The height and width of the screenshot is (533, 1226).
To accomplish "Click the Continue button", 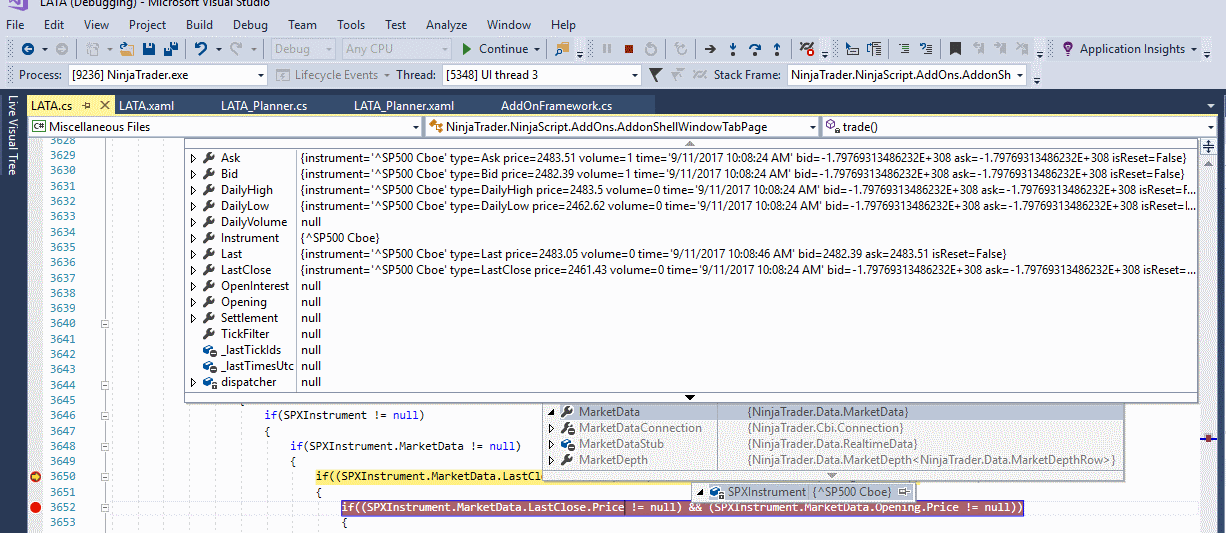I will pos(495,49).
